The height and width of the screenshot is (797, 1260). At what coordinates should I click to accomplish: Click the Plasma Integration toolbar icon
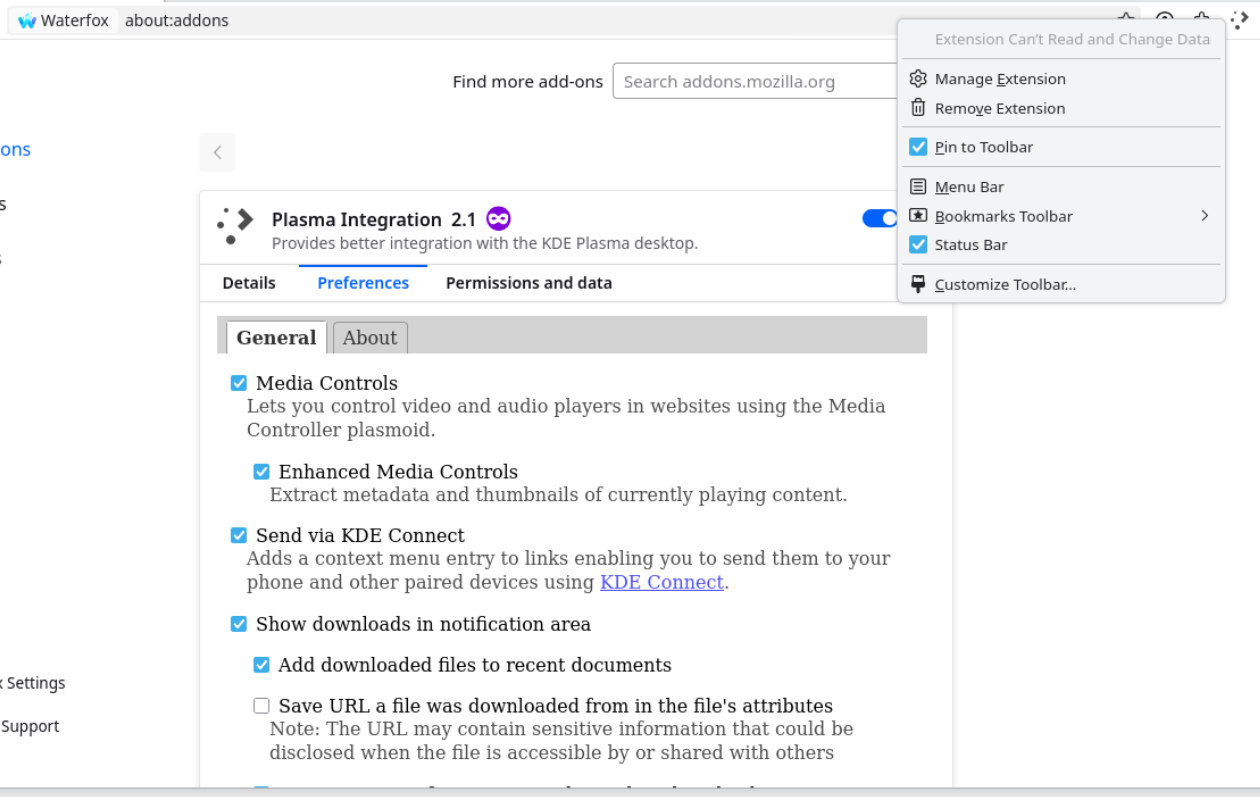1240,20
